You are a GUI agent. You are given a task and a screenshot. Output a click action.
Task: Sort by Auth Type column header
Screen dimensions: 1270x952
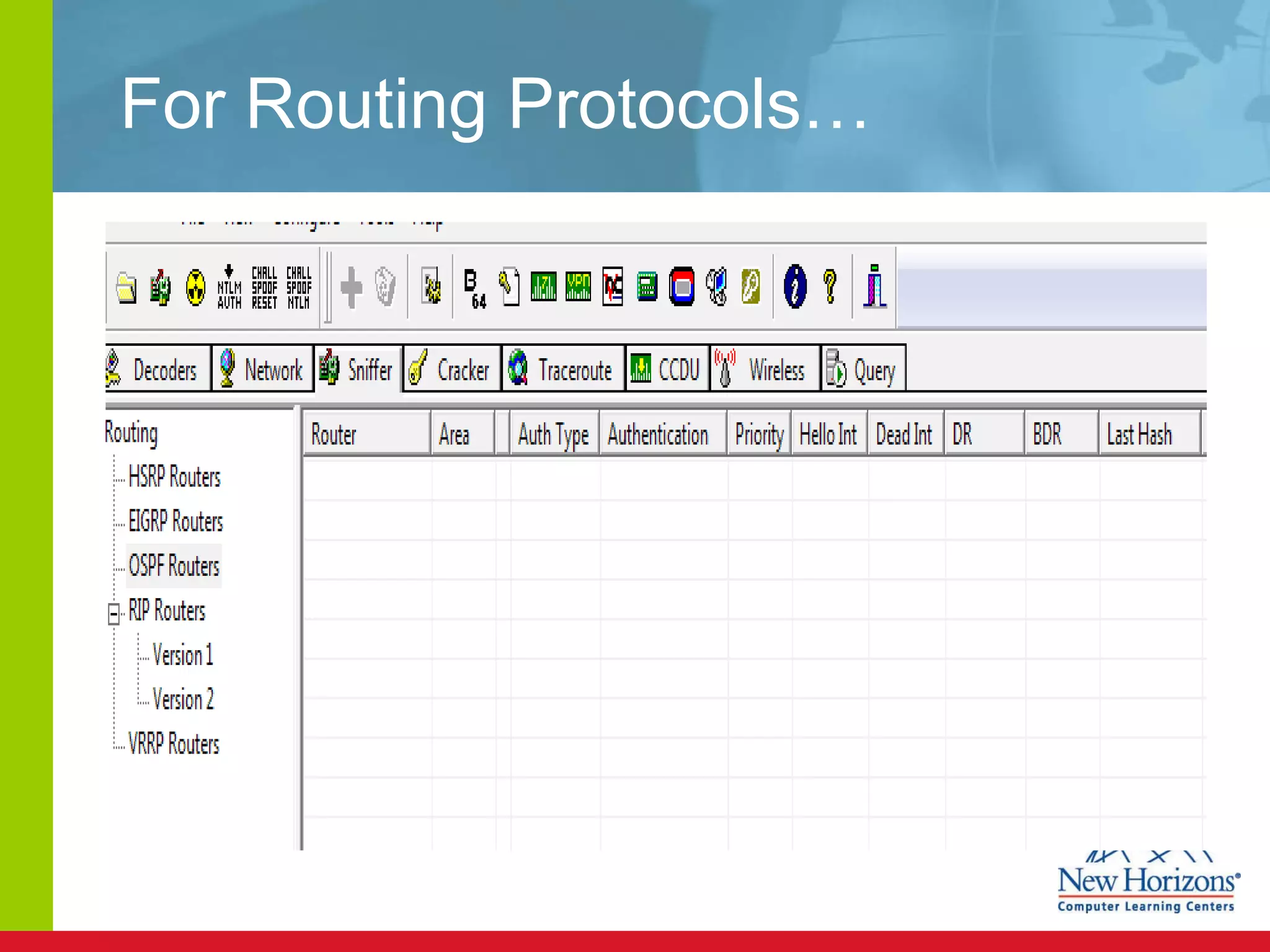[x=553, y=434]
